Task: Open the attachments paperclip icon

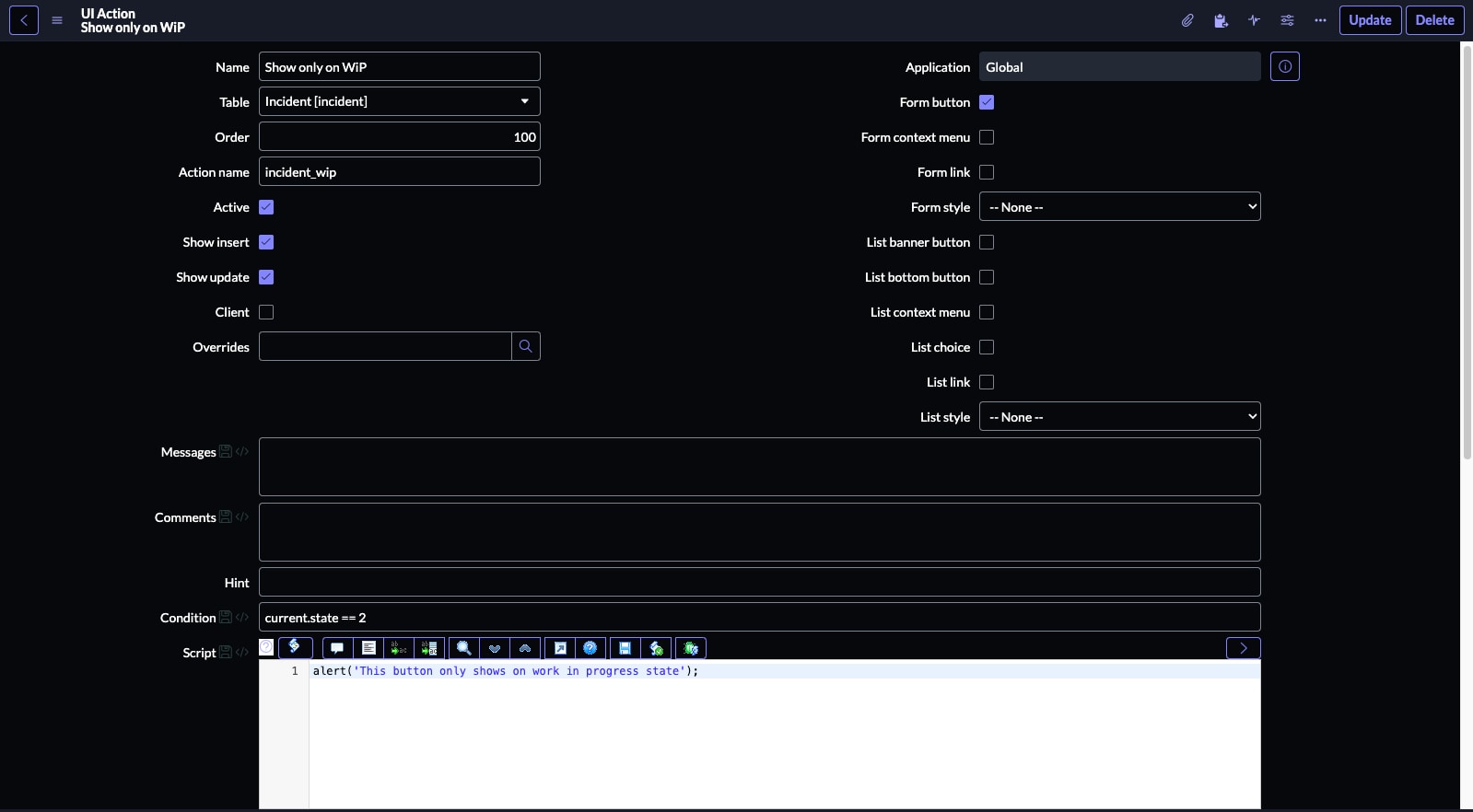Action: pyautogui.click(x=1188, y=20)
